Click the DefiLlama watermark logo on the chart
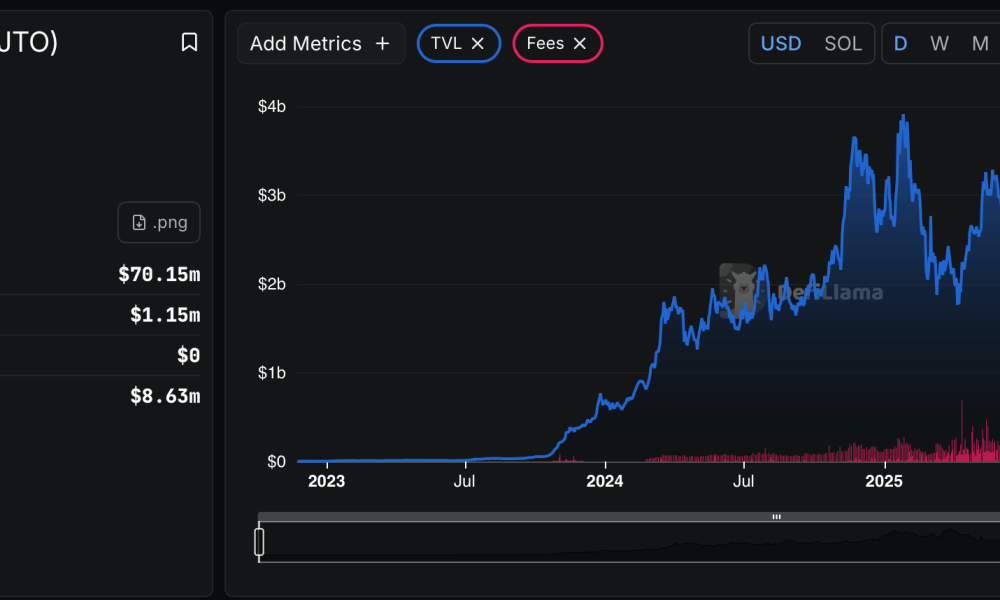Image resolution: width=1000 pixels, height=600 pixels. pyautogui.click(x=742, y=291)
